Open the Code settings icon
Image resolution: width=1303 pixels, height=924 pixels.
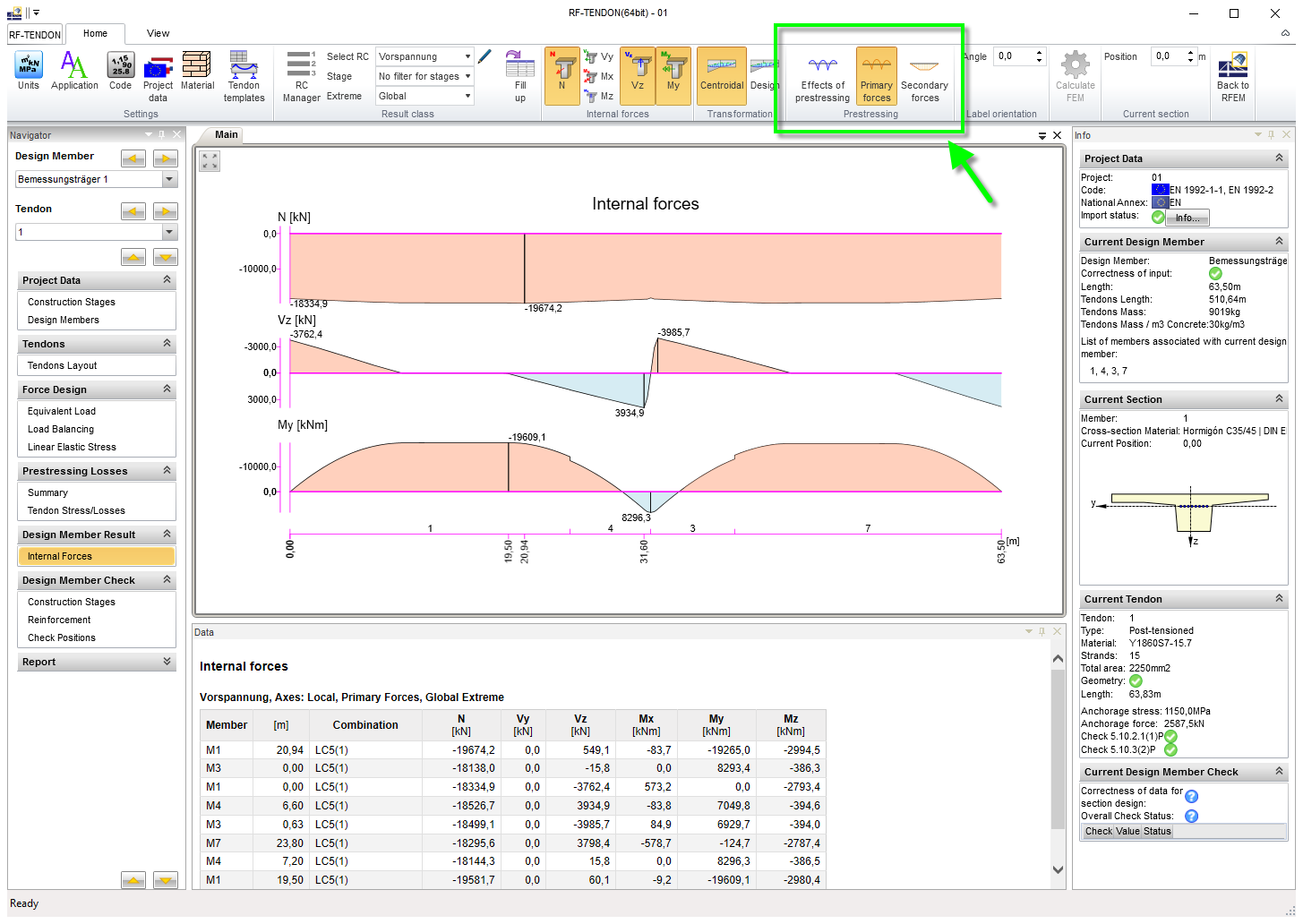121,72
